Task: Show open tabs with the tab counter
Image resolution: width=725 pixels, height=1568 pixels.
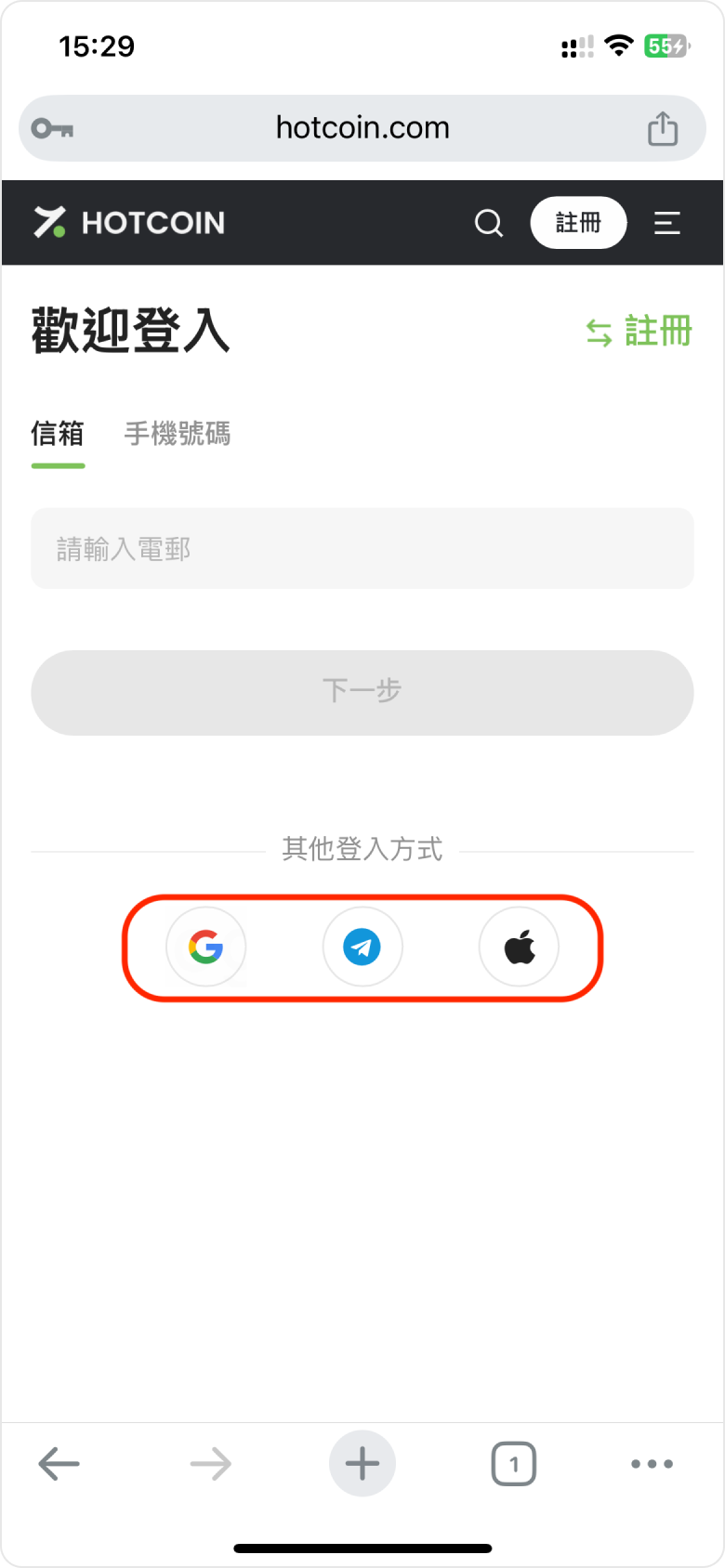Action: [x=513, y=1464]
